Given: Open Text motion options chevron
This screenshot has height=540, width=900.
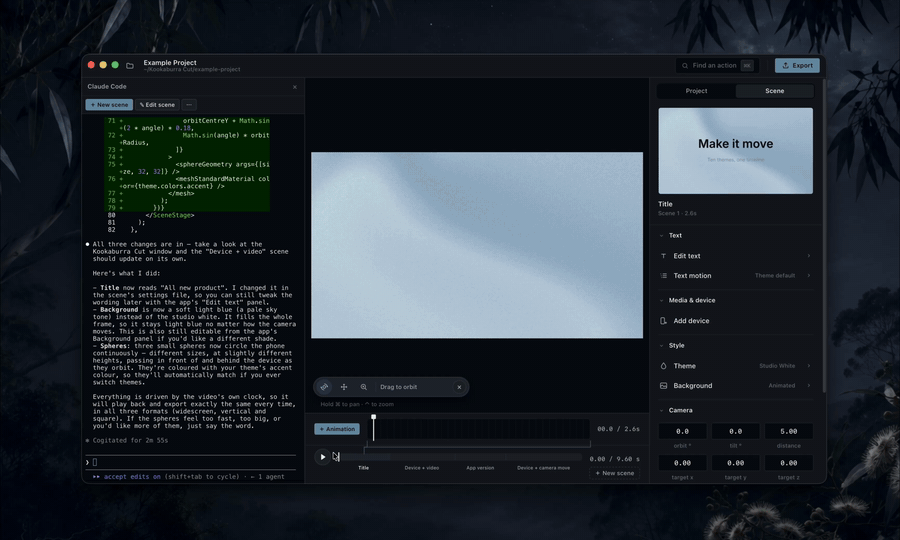Looking at the screenshot, I should click(809, 275).
